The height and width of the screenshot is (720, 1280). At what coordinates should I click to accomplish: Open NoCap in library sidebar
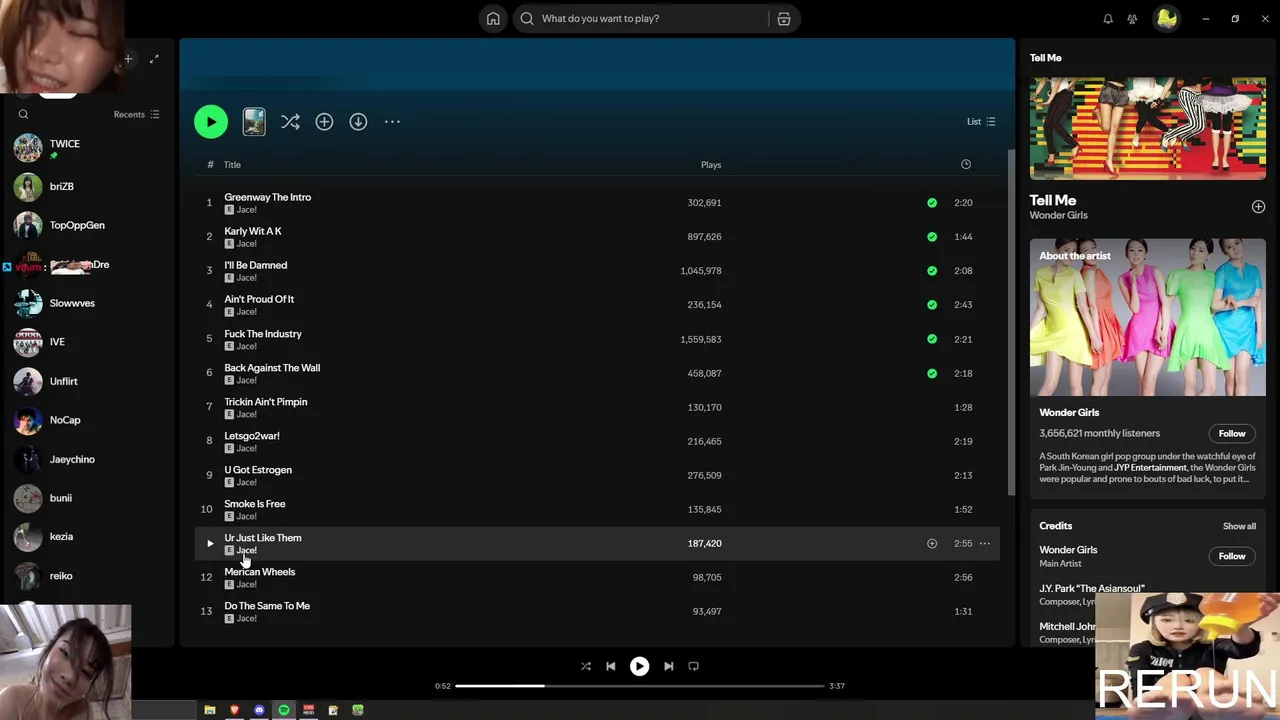87,421
